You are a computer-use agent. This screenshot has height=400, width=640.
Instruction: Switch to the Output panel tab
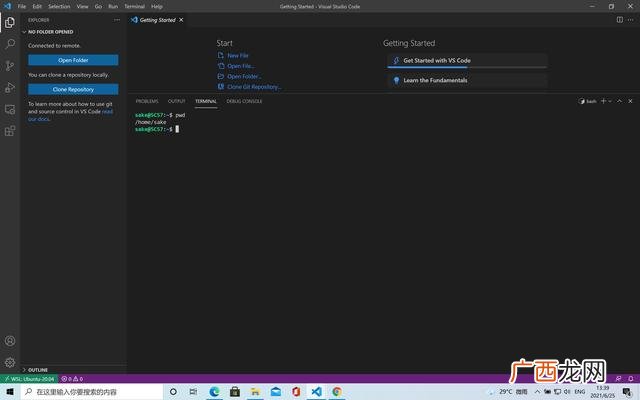point(177,101)
